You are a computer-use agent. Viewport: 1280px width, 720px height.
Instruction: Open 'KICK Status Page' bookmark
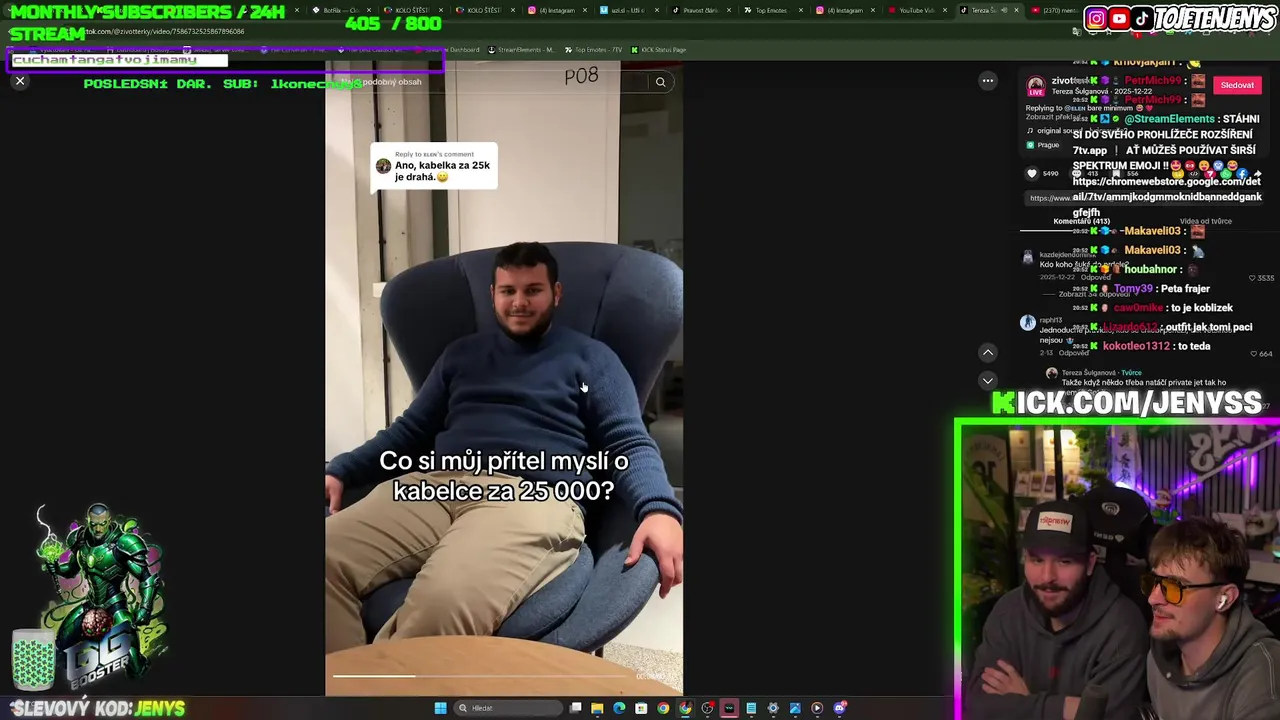coord(658,50)
